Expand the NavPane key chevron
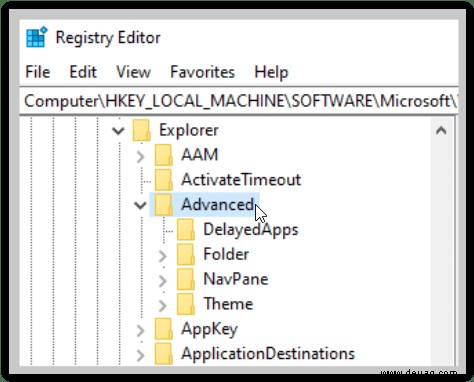 (163, 281)
